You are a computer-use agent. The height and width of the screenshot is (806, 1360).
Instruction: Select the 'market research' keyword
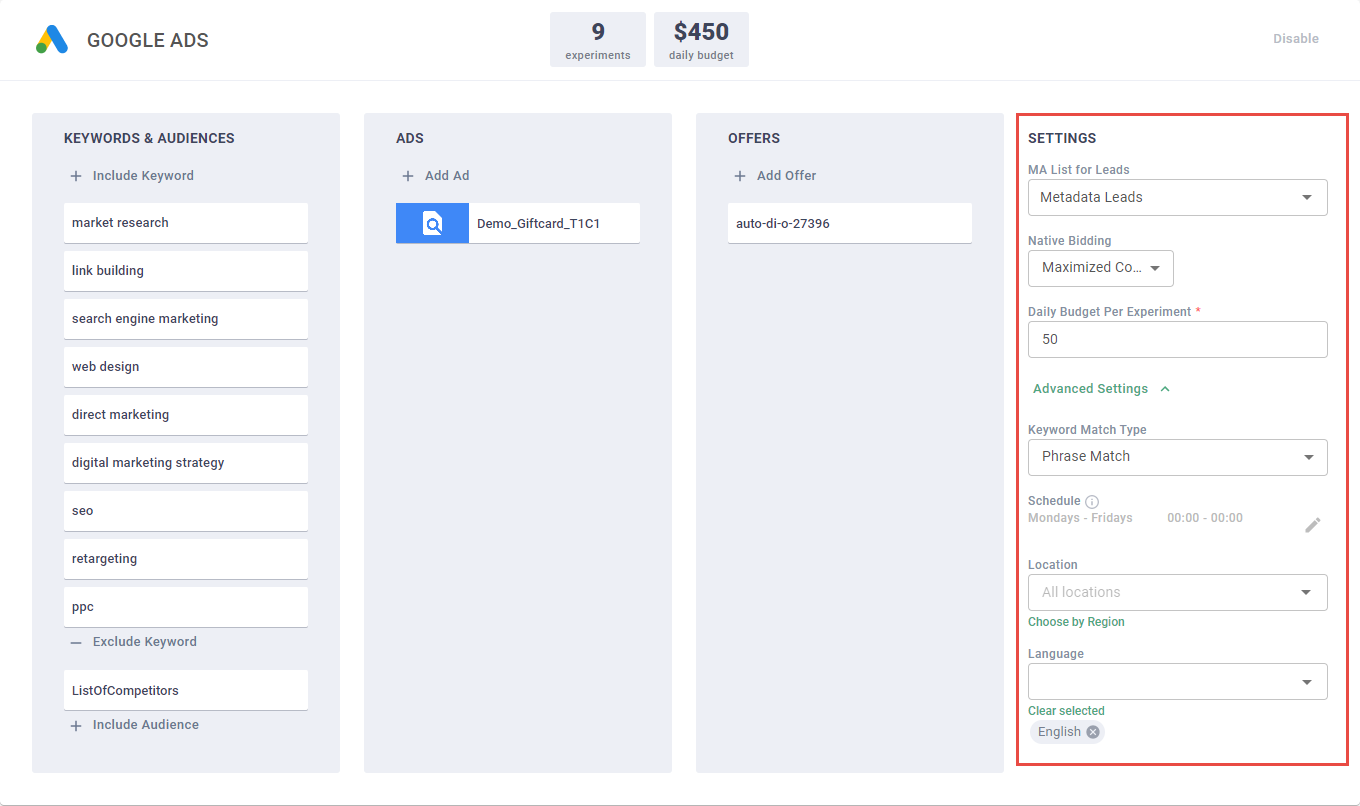point(185,223)
